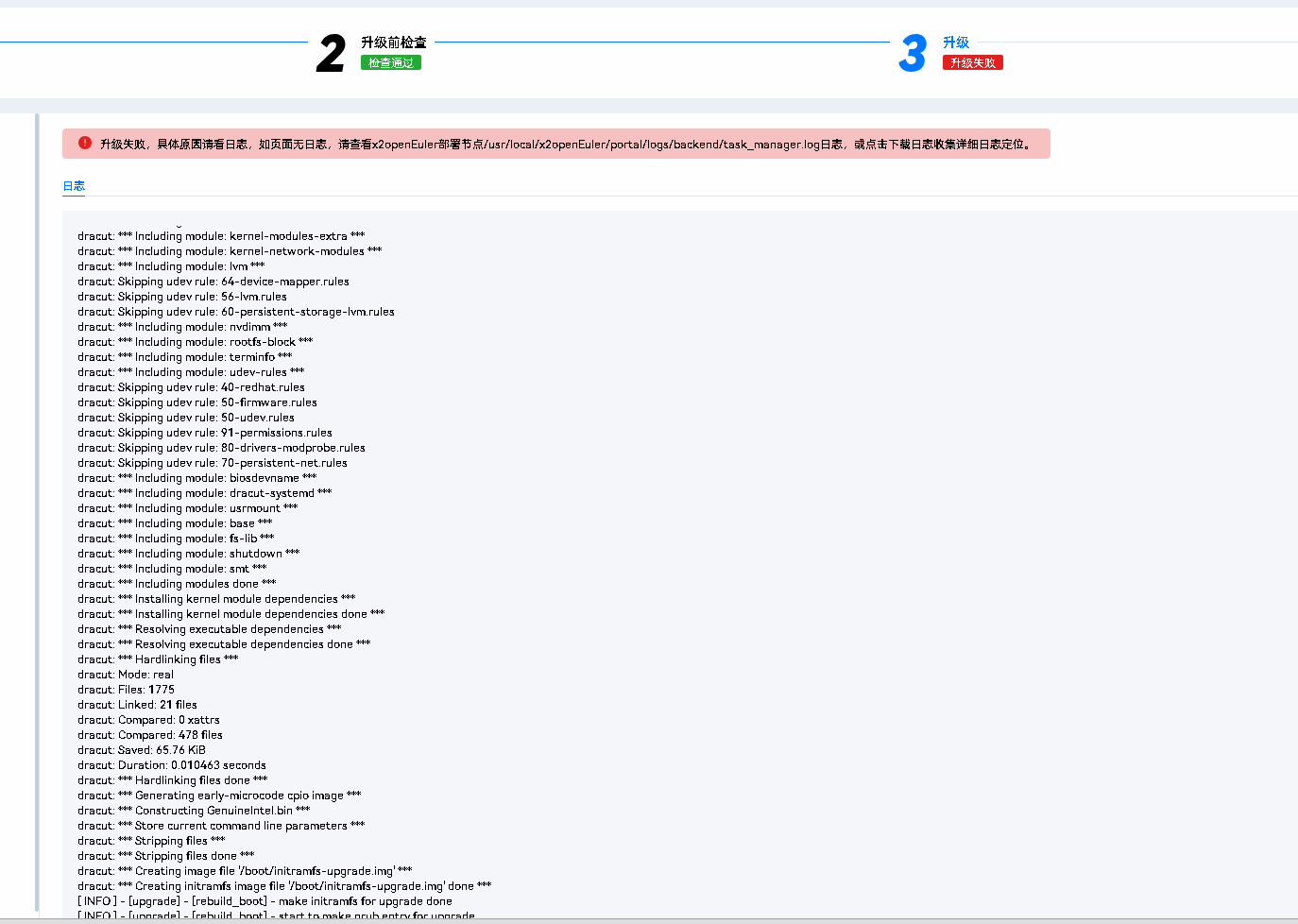Screen dimensions: 1298x924
Task: Click log line 'Skipping udev rule: 40-redhat.rules'
Action: click(191, 387)
